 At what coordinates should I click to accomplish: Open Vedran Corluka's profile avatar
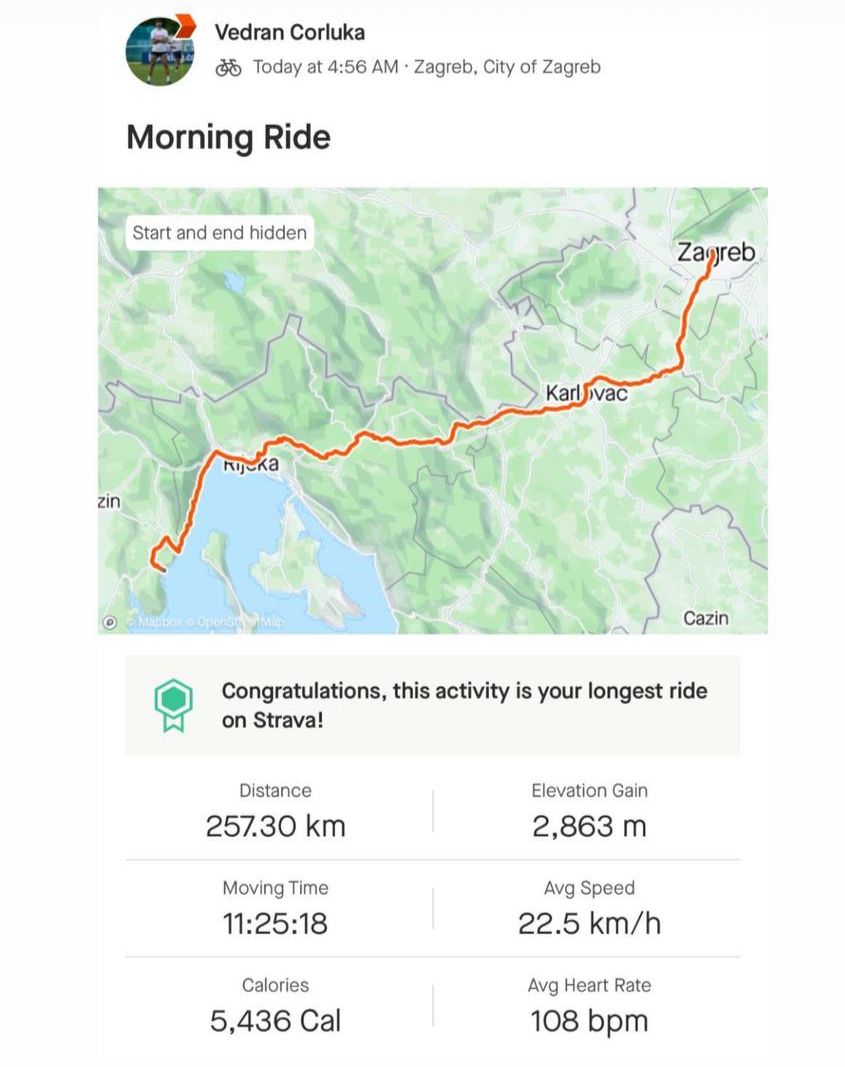159,52
